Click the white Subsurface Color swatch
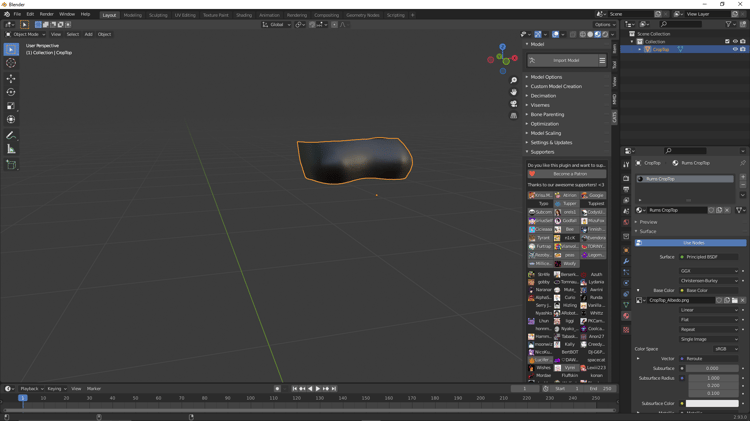Image resolution: width=750 pixels, height=421 pixels. click(712, 403)
